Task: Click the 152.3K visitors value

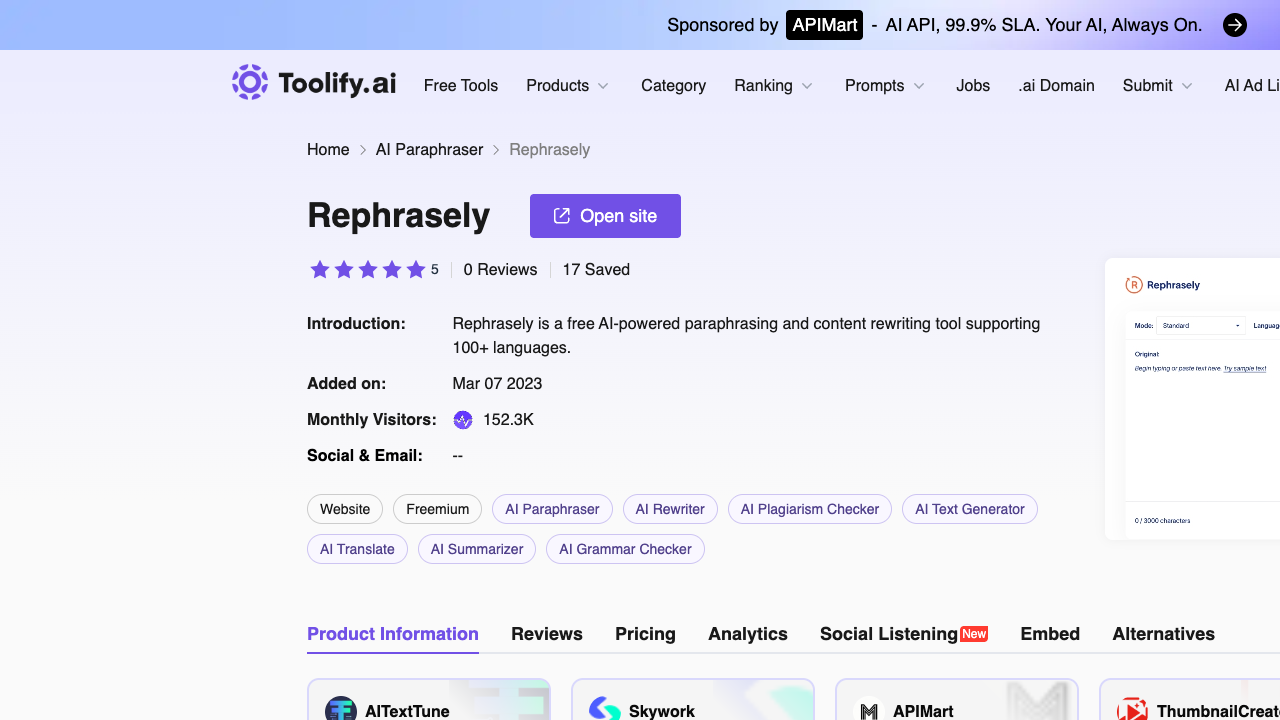Action: [508, 420]
